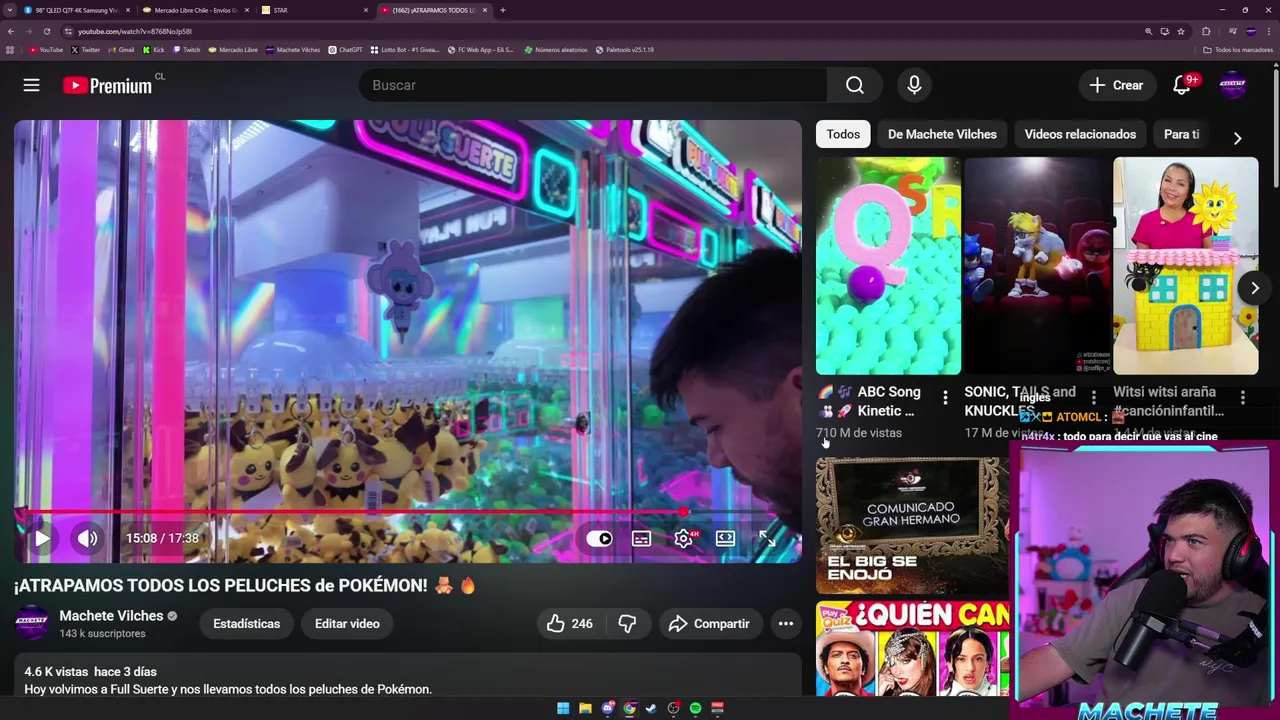Click the search magnifier button
Screen dimensions: 1280x720
[855, 85]
